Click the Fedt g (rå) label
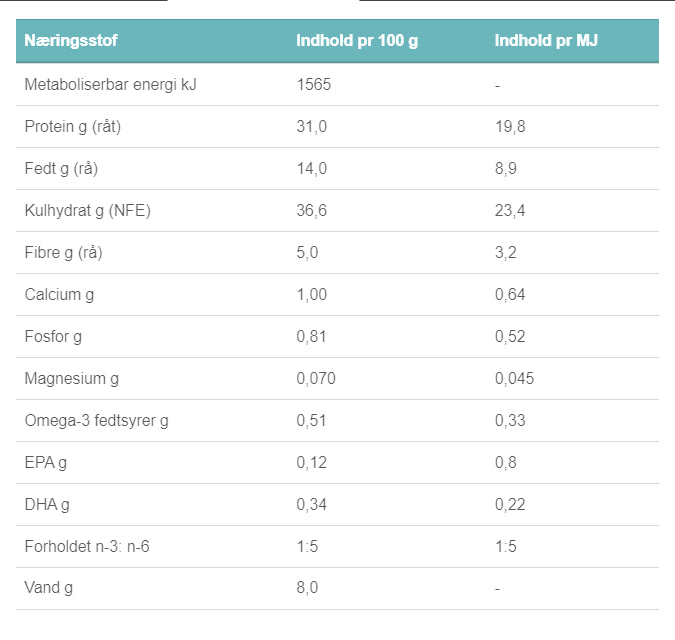This screenshot has height=640, width=675. 61,168
